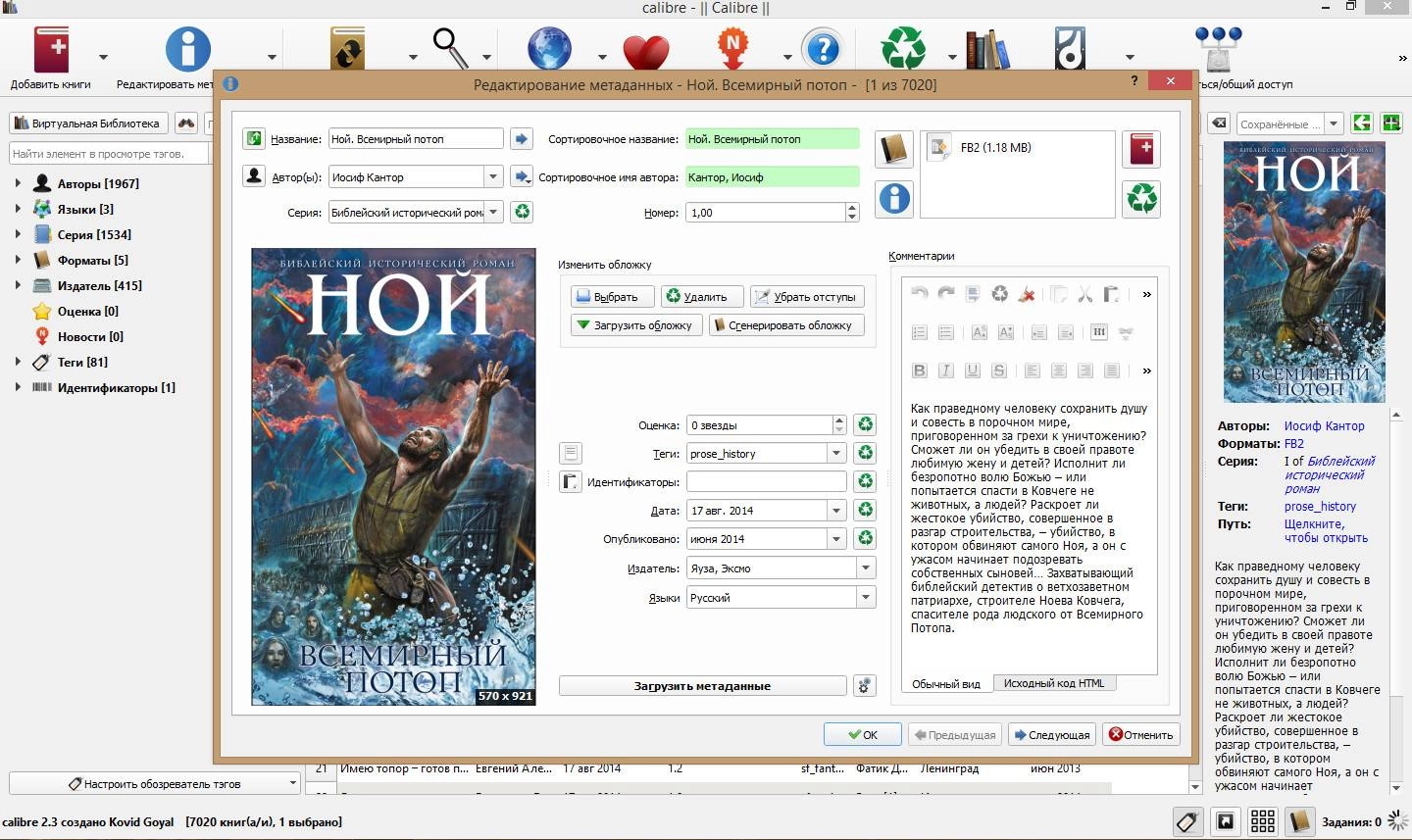Click the scissors cut icon in comments editor
Image resolution: width=1412 pixels, height=840 pixels.
[x=1084, y=294]
